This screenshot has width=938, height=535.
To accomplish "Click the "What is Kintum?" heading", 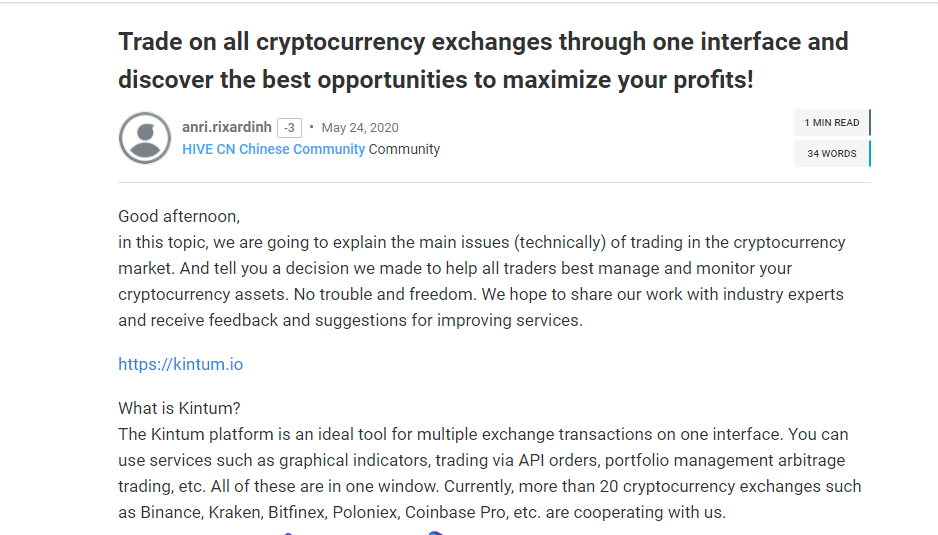I will [179, 409].
